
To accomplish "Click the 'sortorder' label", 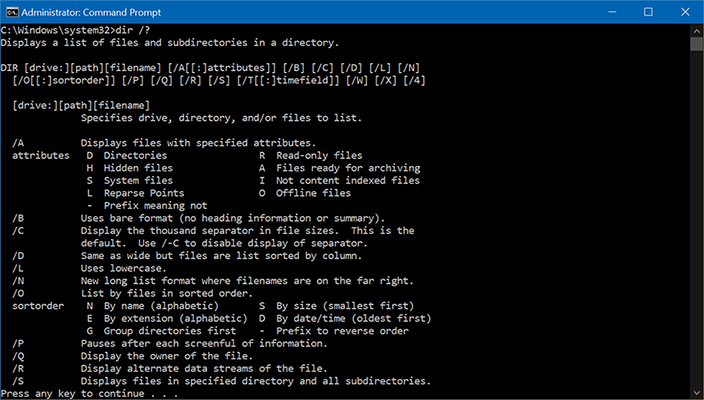I will 37,306.
